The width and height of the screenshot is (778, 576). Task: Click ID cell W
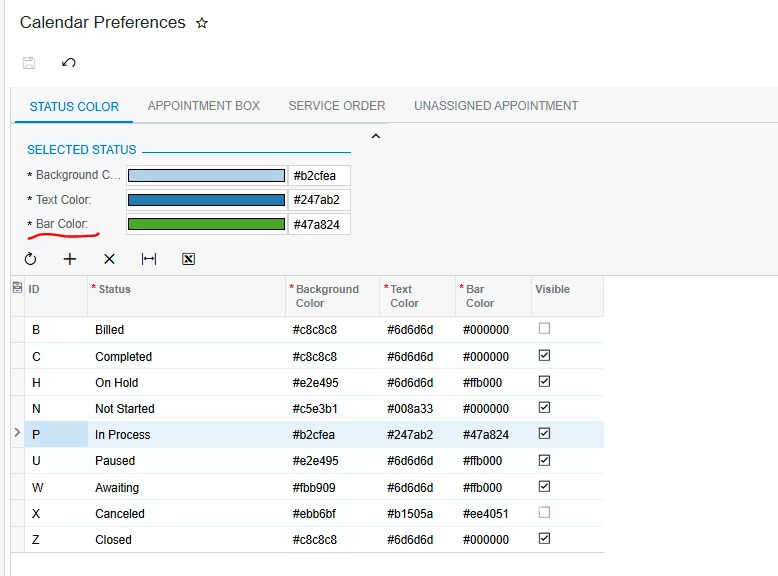tap(56, 487)
